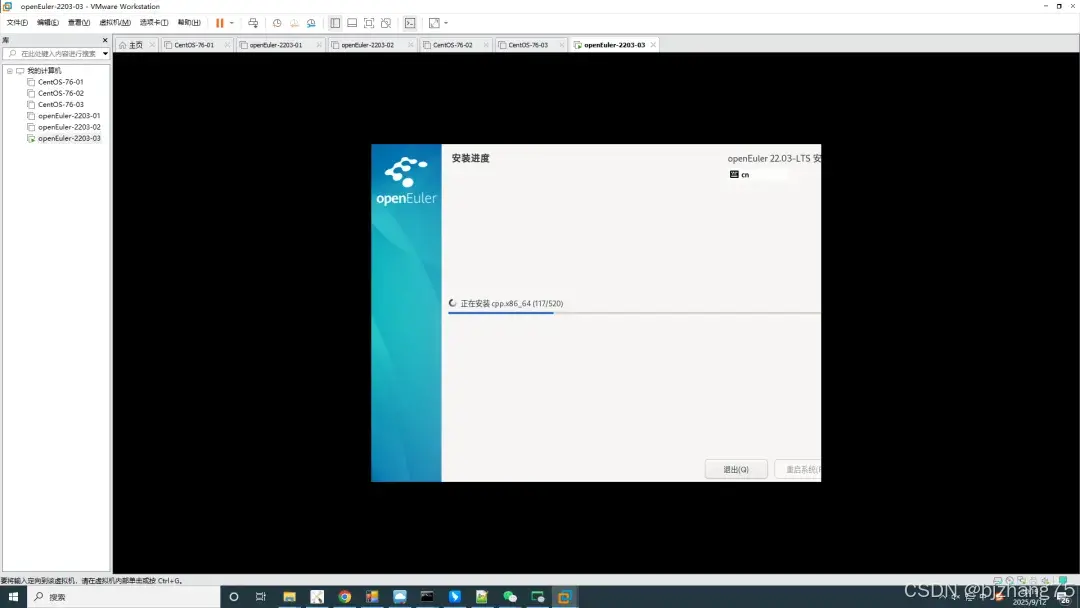1080x608 pixels.
Task: Revert the VM to its snapshot
Action: pos(294,22)
